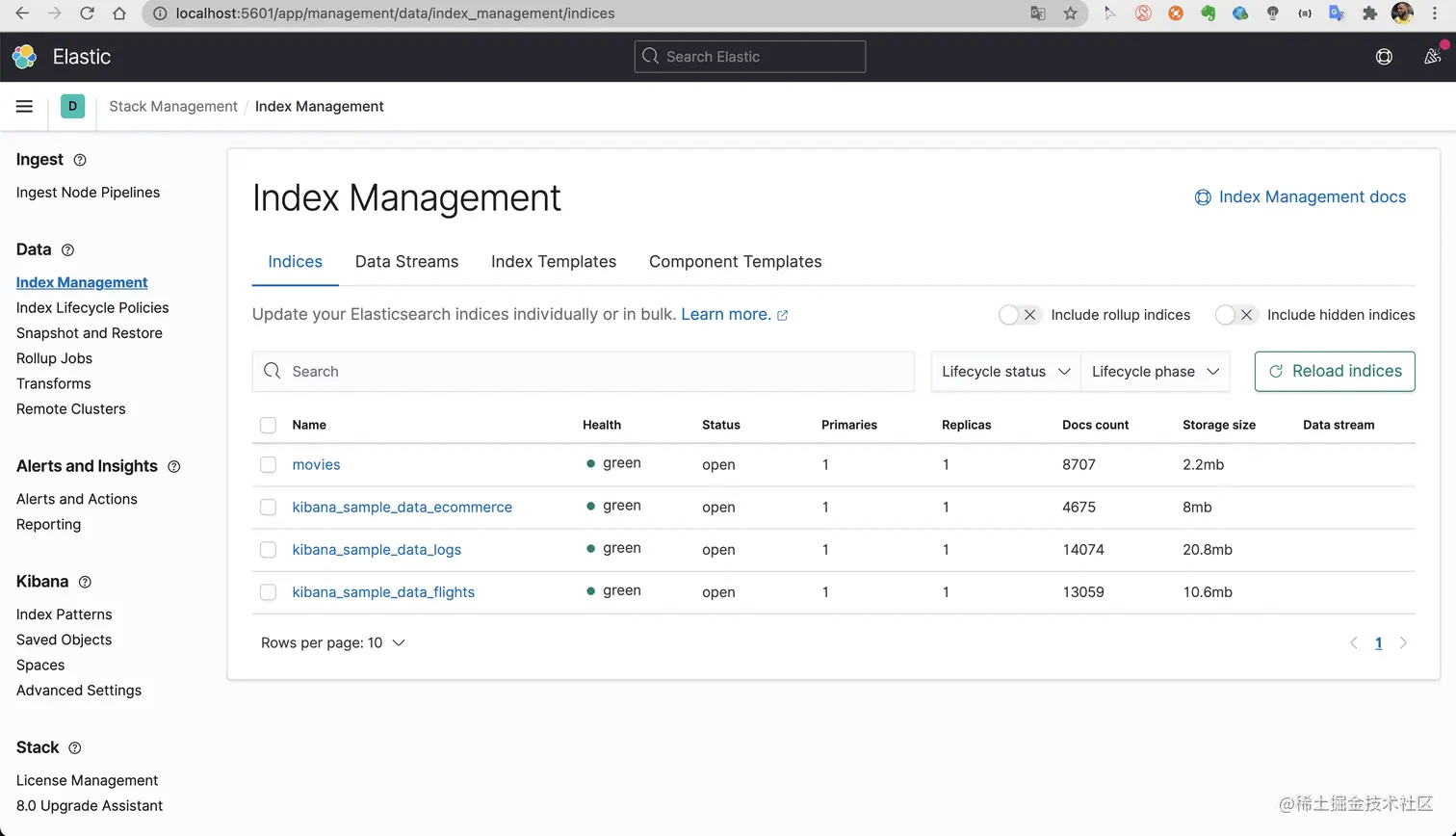The height and width of the screenshot is (836, 1456).
Task: Click the site information icon in address bar
Action: click(x=160, y=13)
